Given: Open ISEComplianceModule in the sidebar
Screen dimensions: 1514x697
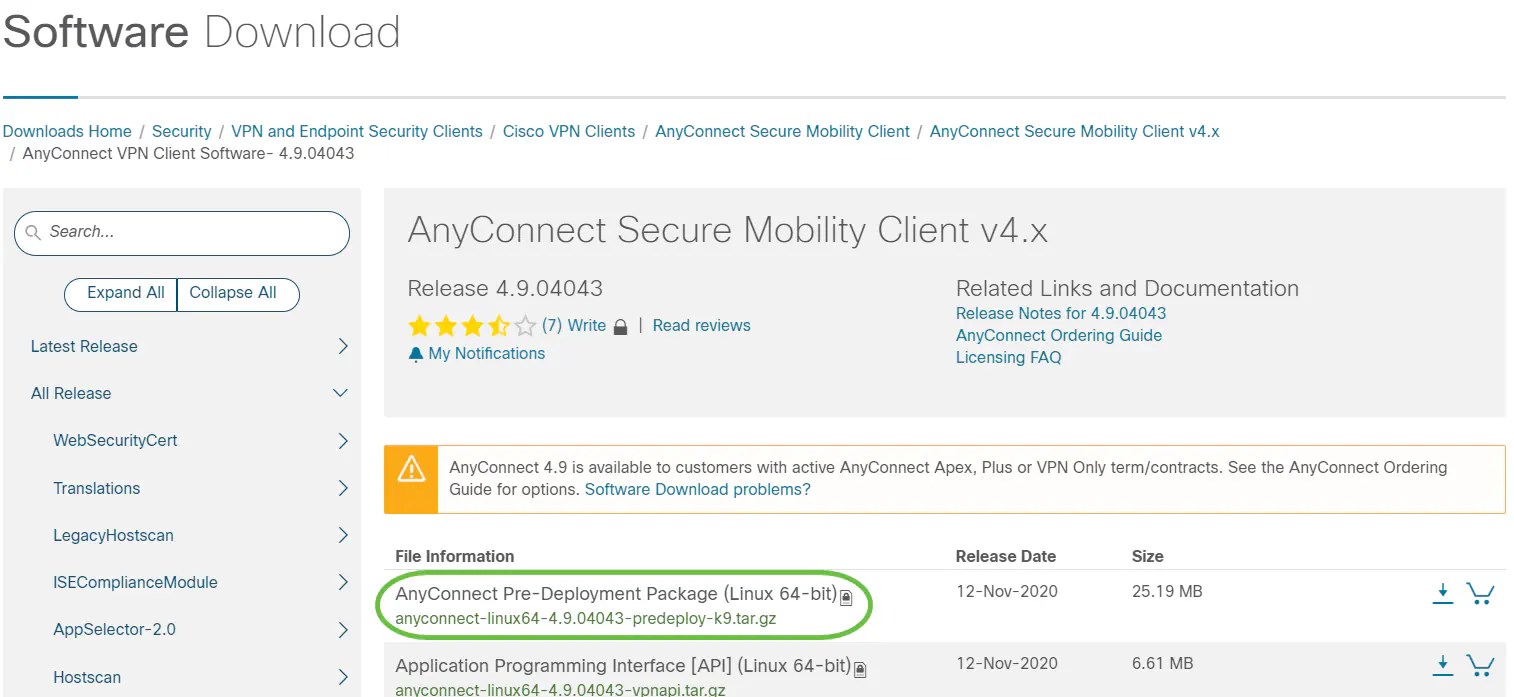Looking at the screenshot, I should click(x=135, y=582).
